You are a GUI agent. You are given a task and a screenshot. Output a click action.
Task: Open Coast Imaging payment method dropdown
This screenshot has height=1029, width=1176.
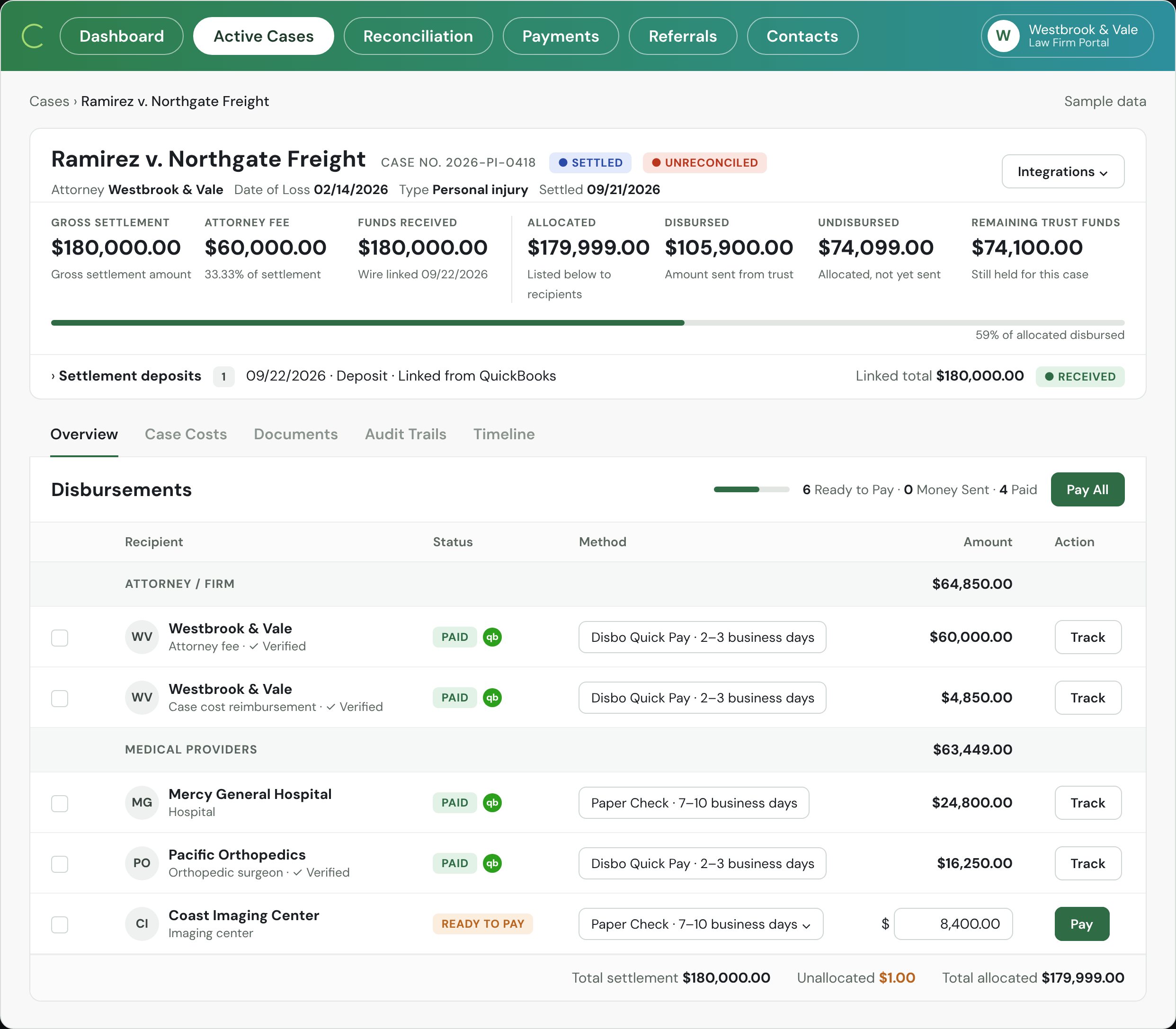point(701,924)
